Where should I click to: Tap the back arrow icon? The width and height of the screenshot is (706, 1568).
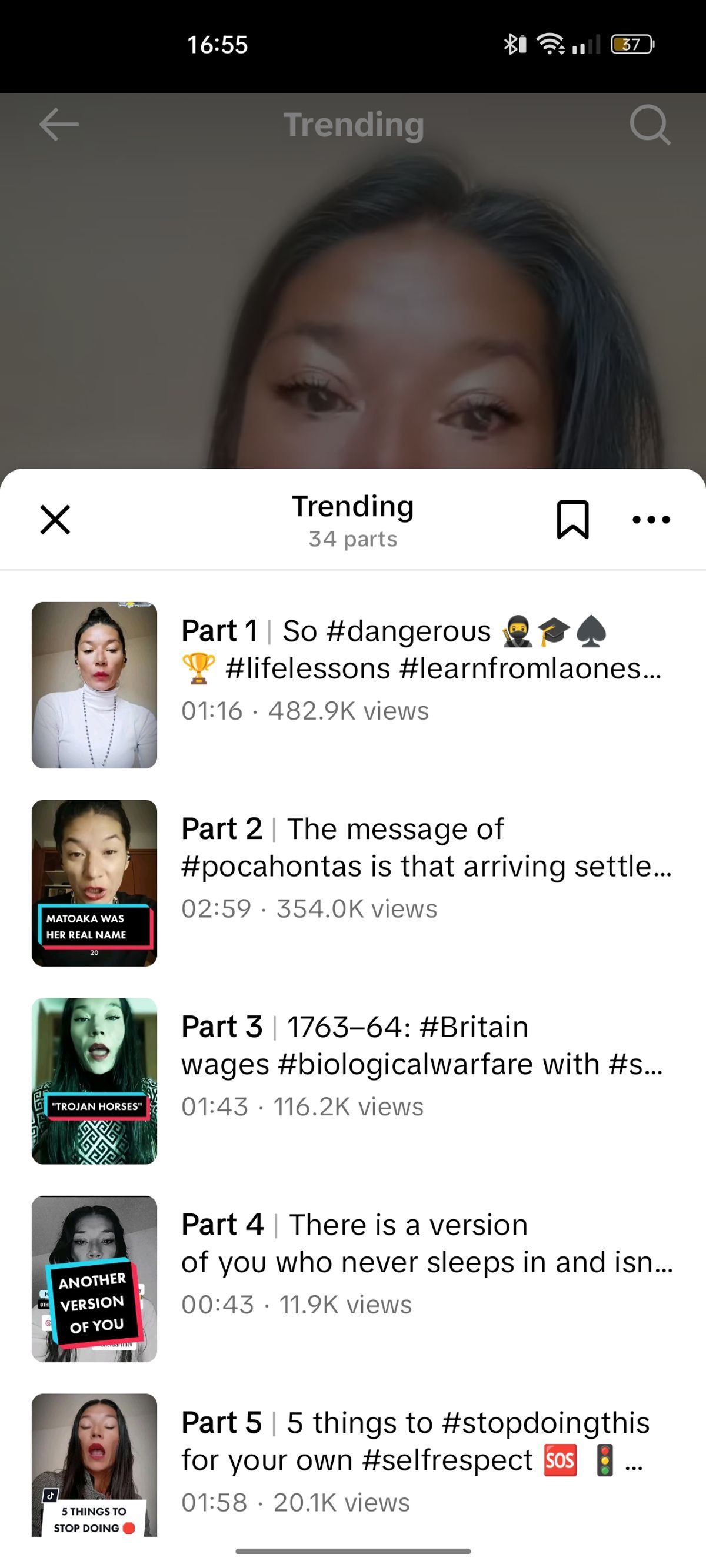pos(59,125)
